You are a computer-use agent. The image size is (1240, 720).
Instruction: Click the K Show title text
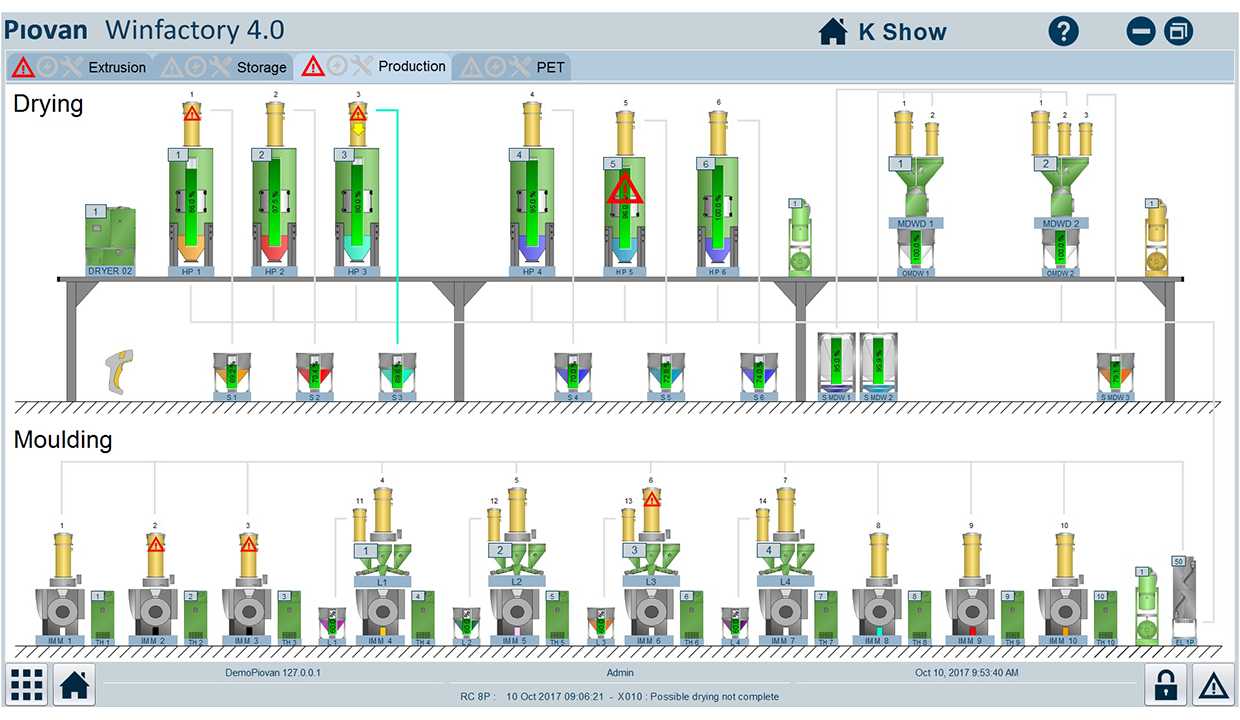coord(903,32)
